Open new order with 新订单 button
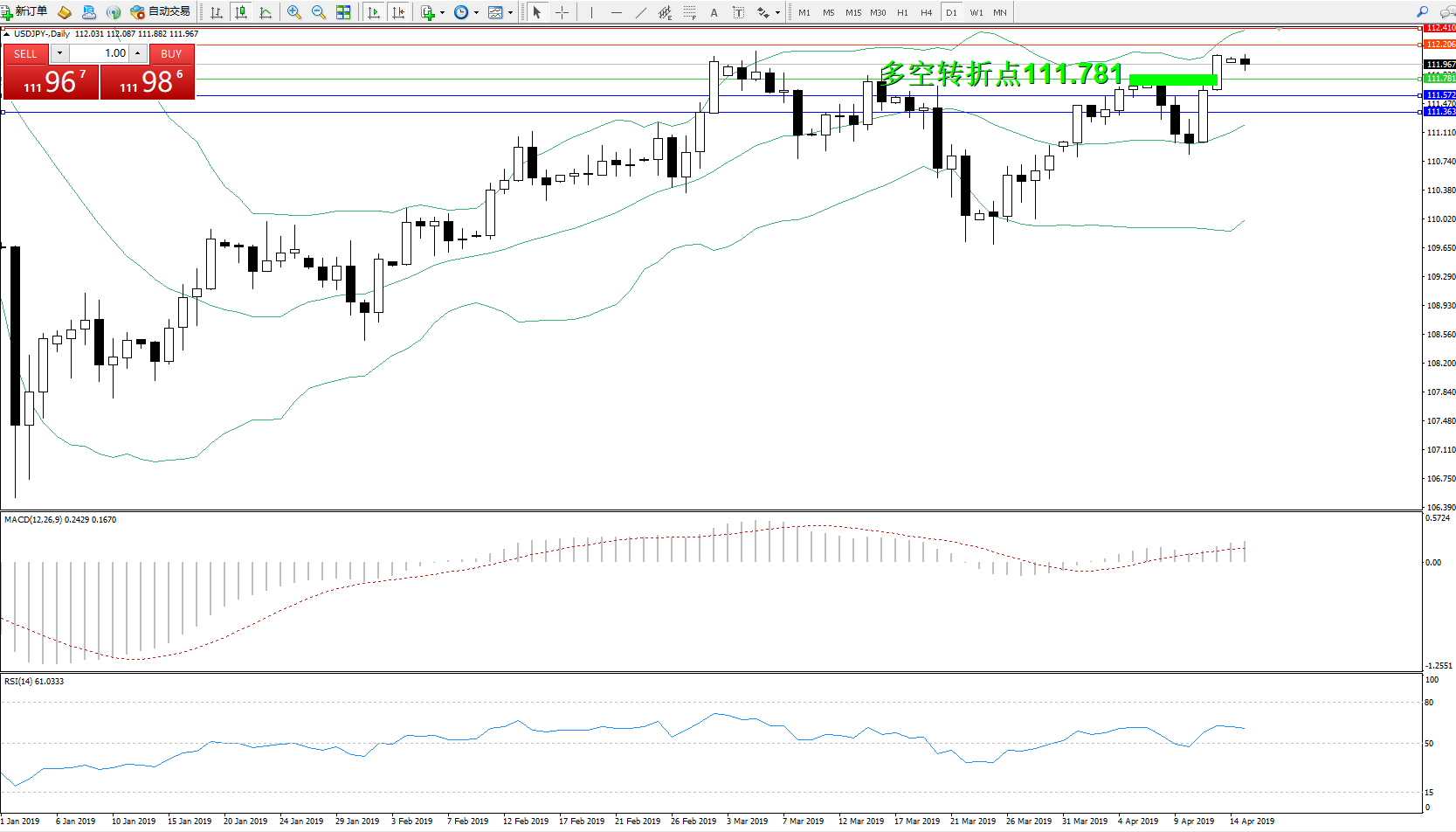The height and width of the screenshot is (832, 1456). pos(24,11)
